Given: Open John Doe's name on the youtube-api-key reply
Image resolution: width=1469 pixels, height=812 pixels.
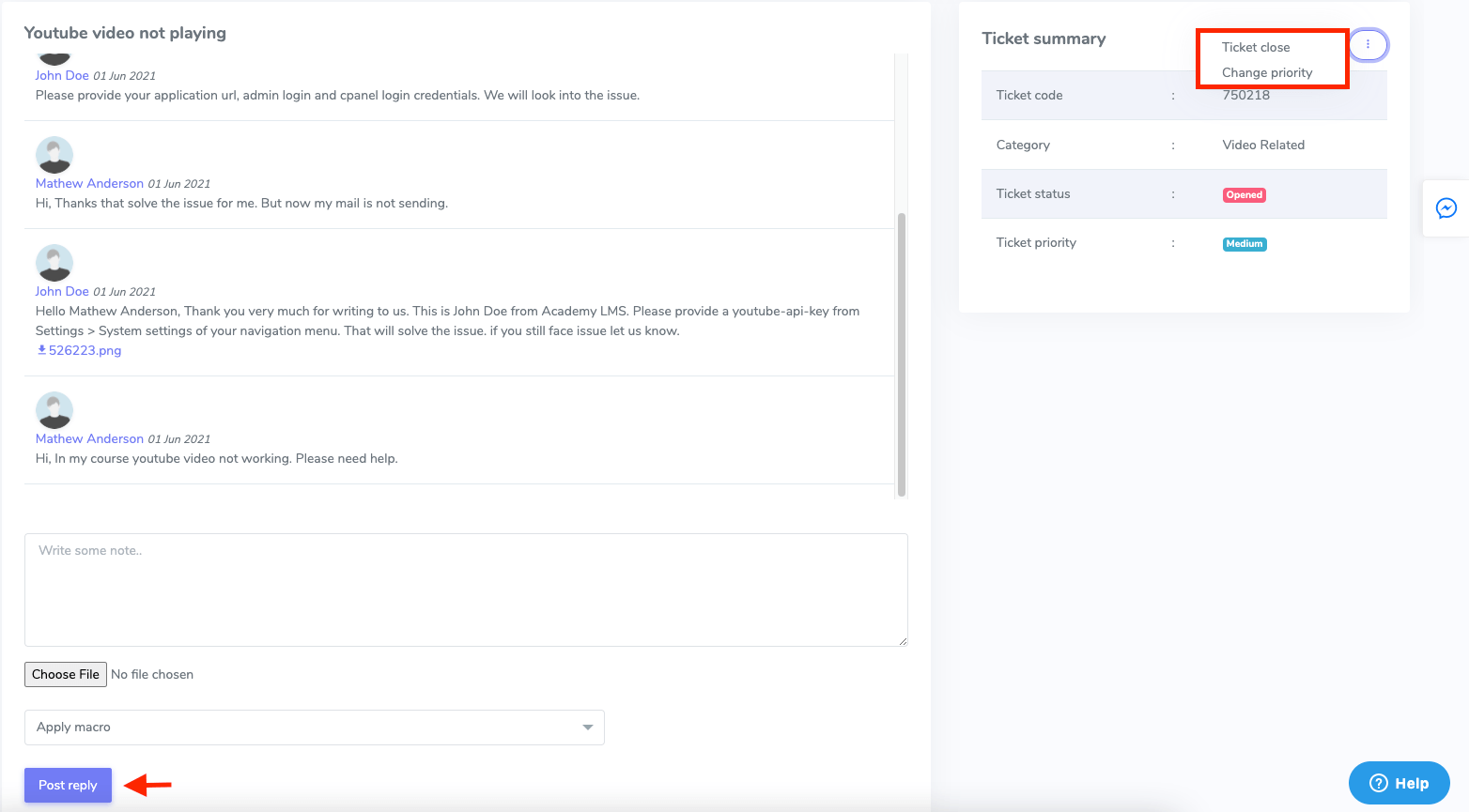Looking at the screenshot, I should tap(62, 291).
